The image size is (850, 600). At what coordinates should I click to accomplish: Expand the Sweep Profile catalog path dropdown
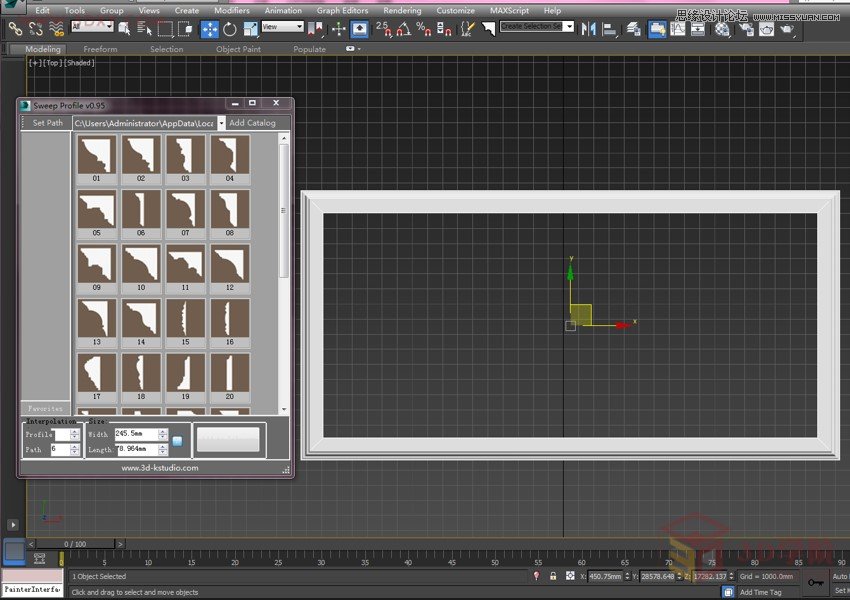(221, 124)
